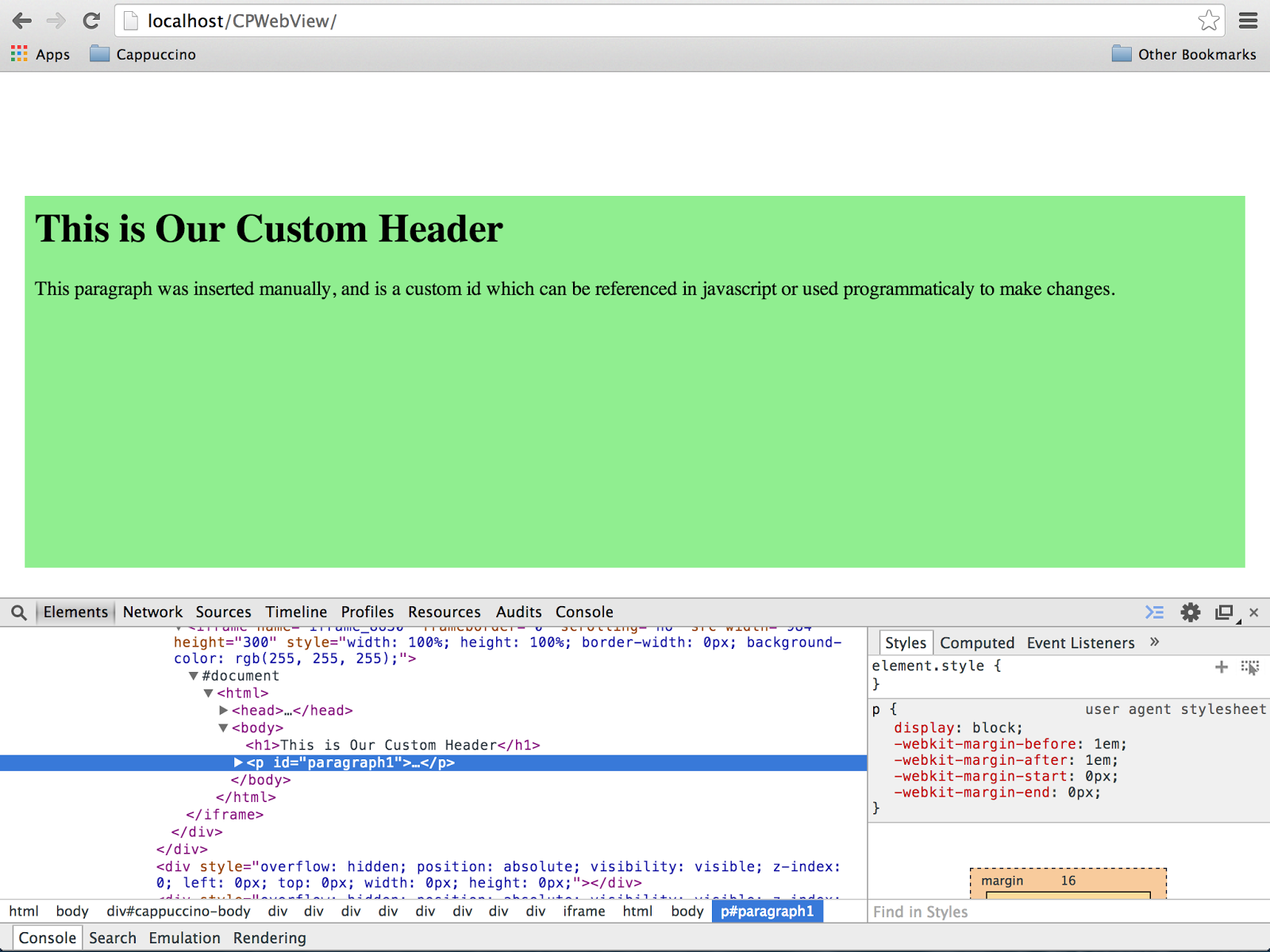Go back using the browser back arrow
1270x952 pixels.
coord(22,21)
